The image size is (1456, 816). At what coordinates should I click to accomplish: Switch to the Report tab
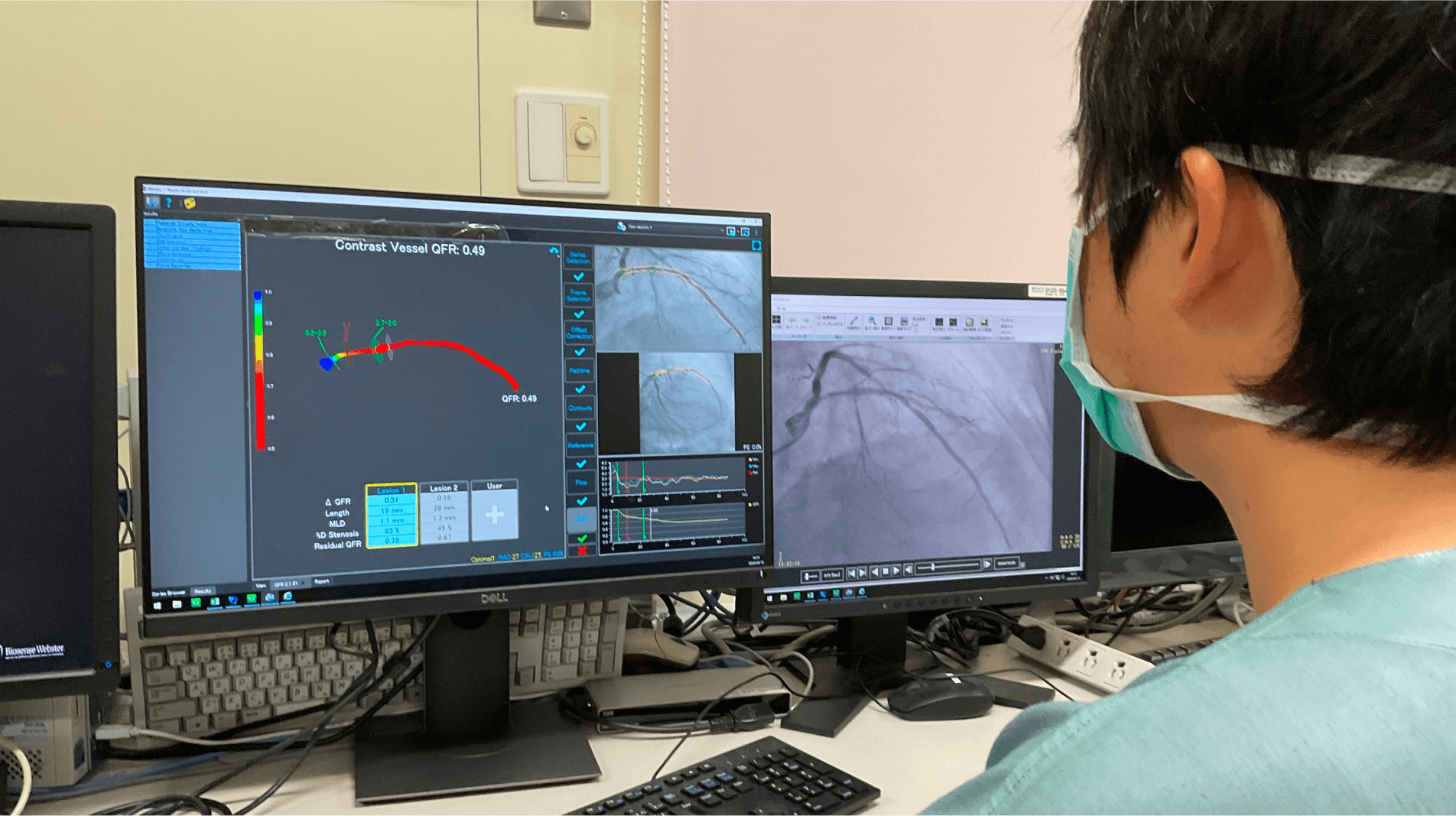tap(322, 581)
